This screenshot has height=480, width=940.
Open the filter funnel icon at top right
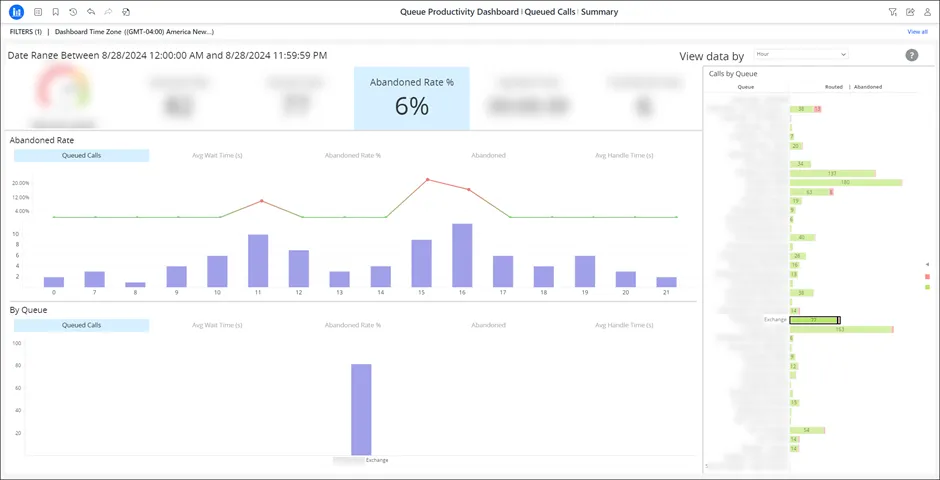(893, 12)
